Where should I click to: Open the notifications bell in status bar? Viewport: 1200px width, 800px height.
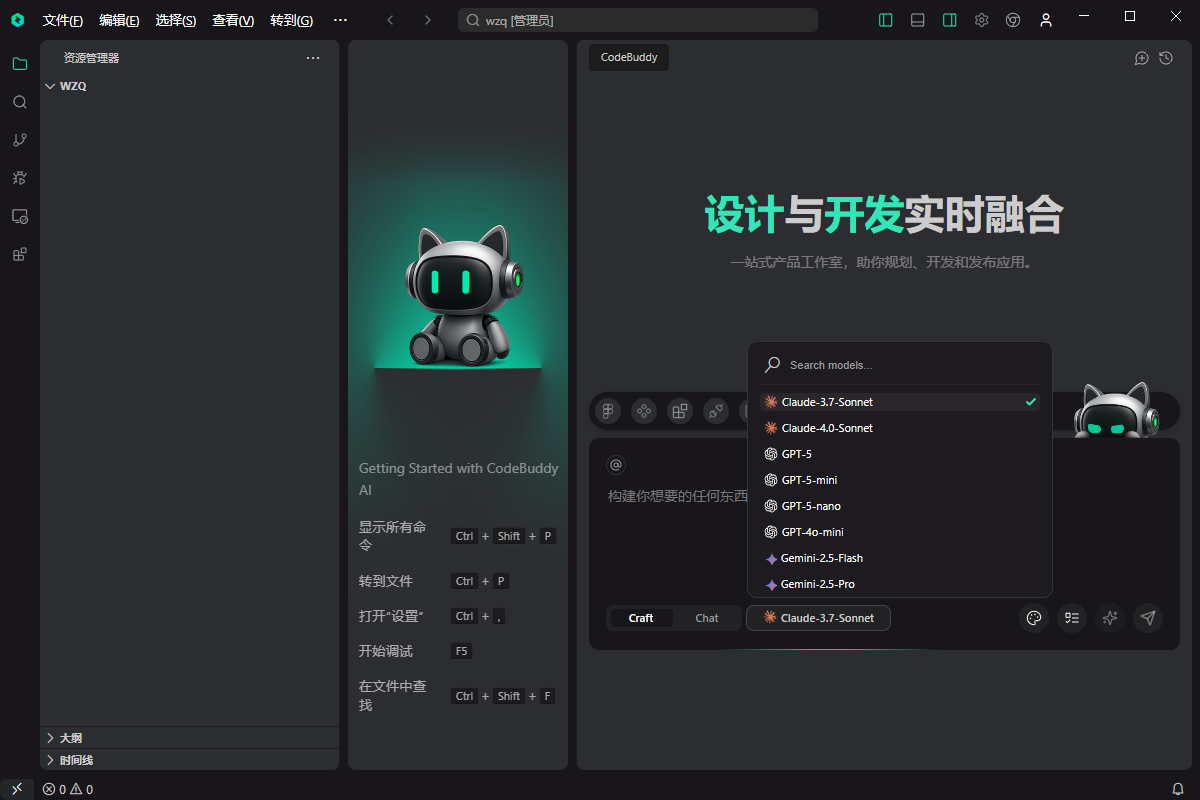pyautogui.click(x=1178, y=789)
